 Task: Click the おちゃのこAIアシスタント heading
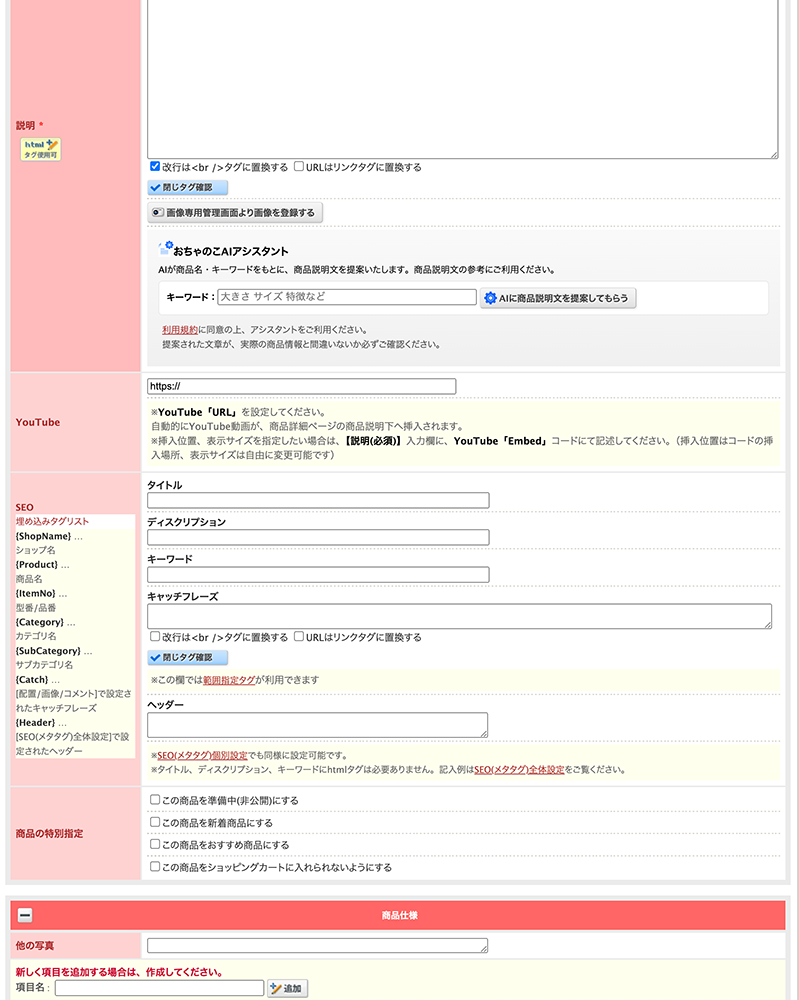coord(230,251)
